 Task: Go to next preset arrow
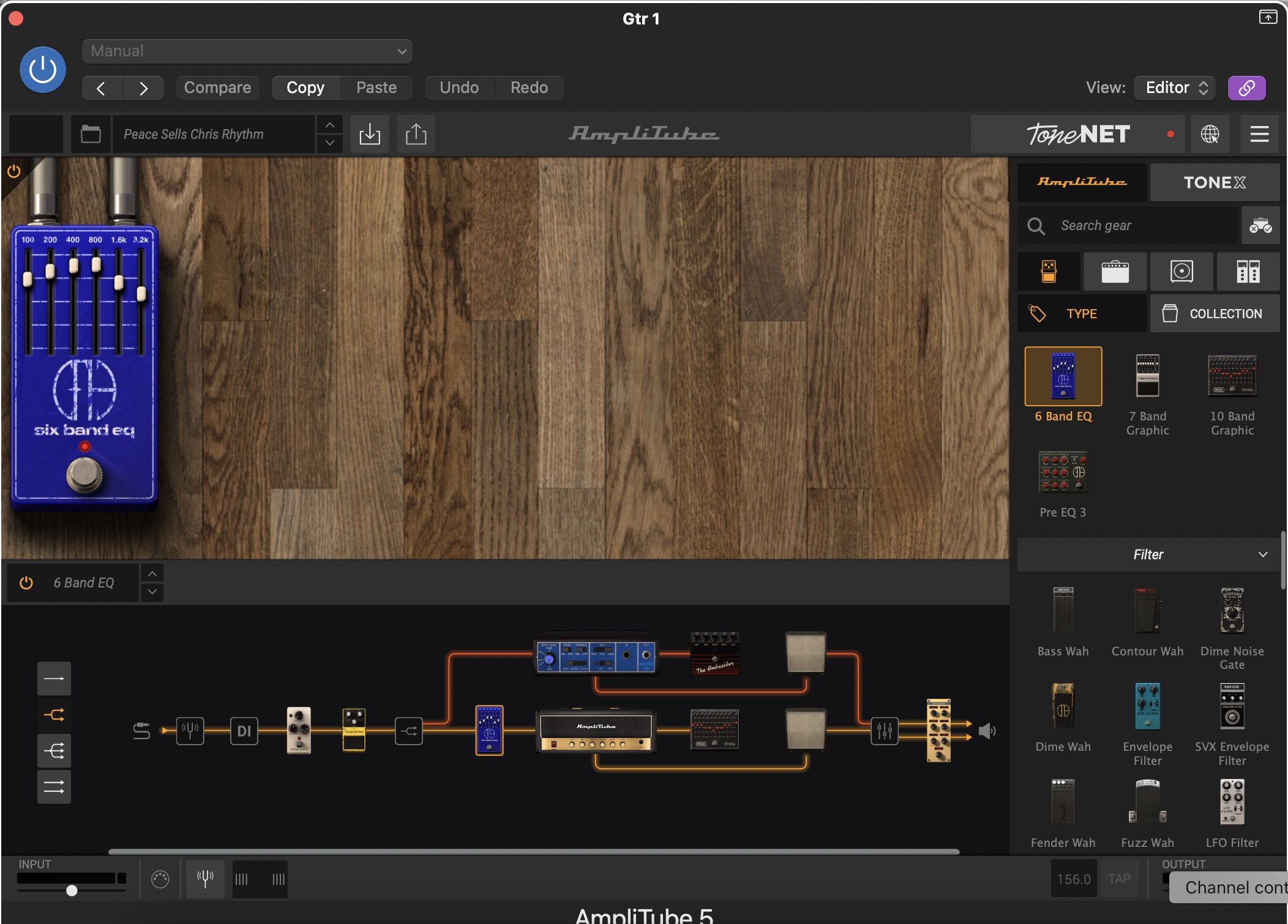pos(143,88)
